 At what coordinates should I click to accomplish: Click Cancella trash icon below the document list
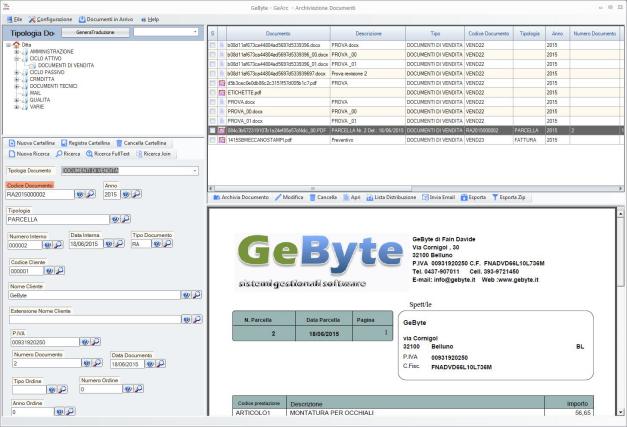click(313, 197)
